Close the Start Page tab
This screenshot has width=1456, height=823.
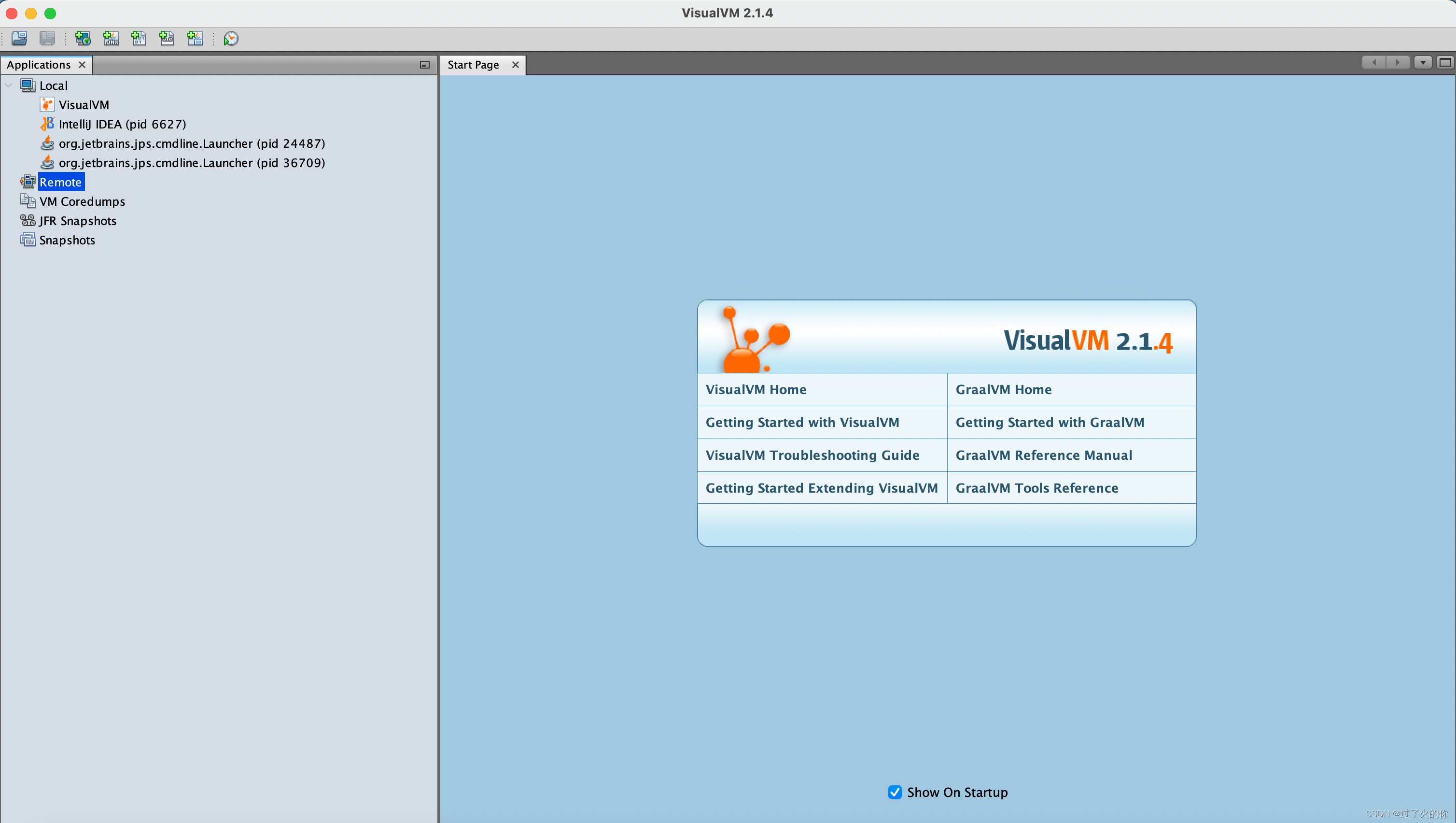[516, 65]
